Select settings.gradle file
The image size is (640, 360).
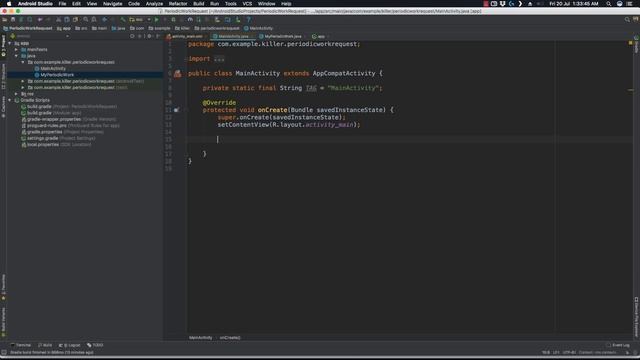[58, 138]
